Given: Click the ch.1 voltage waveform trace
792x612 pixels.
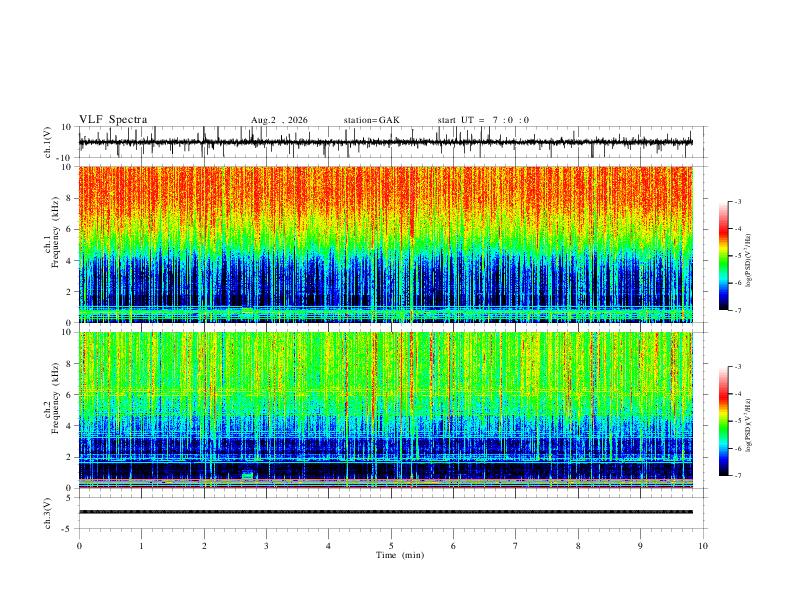Looking at the screenshot, I should tap(386, 142).
